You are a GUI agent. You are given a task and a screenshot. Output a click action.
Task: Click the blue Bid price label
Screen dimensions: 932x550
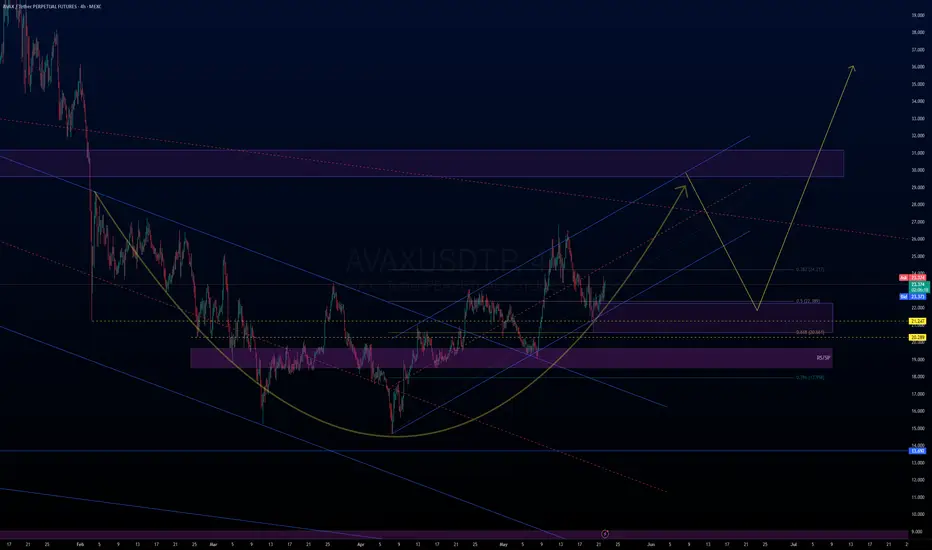(912, 296)
